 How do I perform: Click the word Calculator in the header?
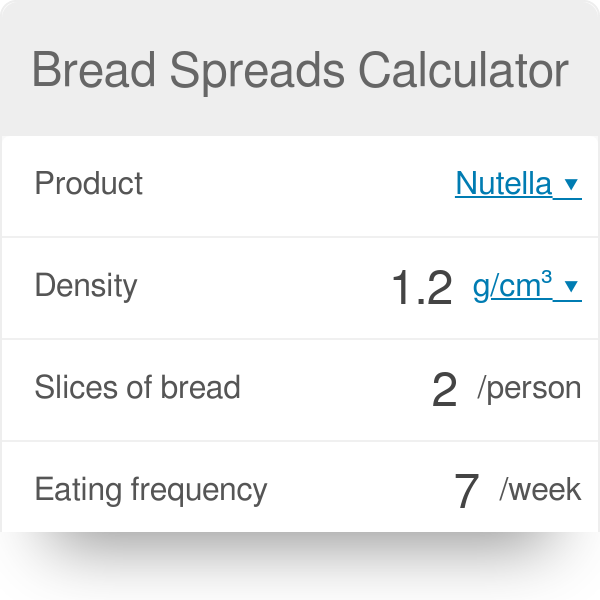(465, 71)
